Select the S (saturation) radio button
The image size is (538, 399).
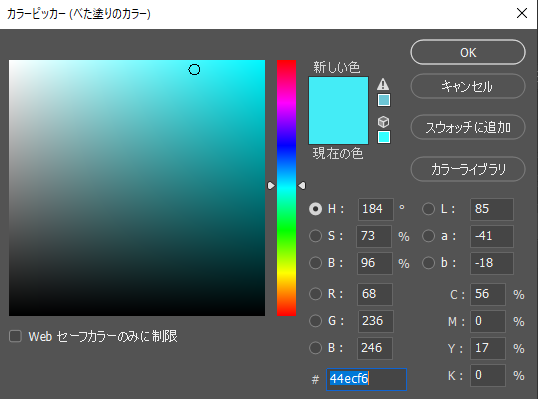coord(315,236)
